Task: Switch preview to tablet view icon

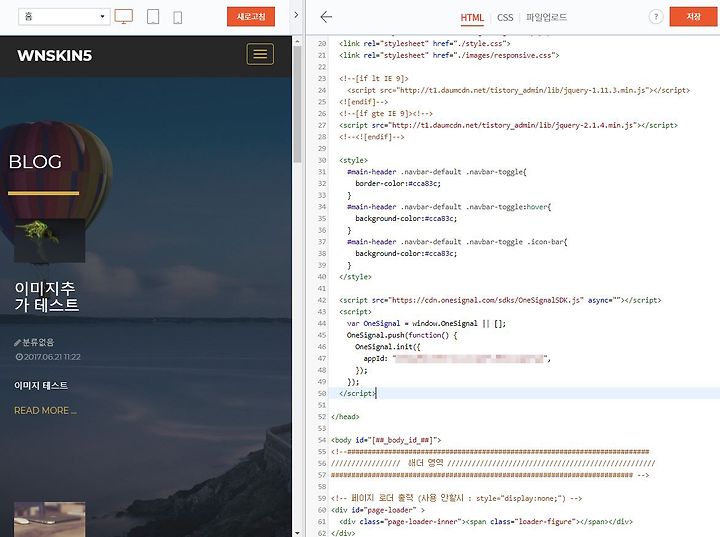Action: (153, 17)
